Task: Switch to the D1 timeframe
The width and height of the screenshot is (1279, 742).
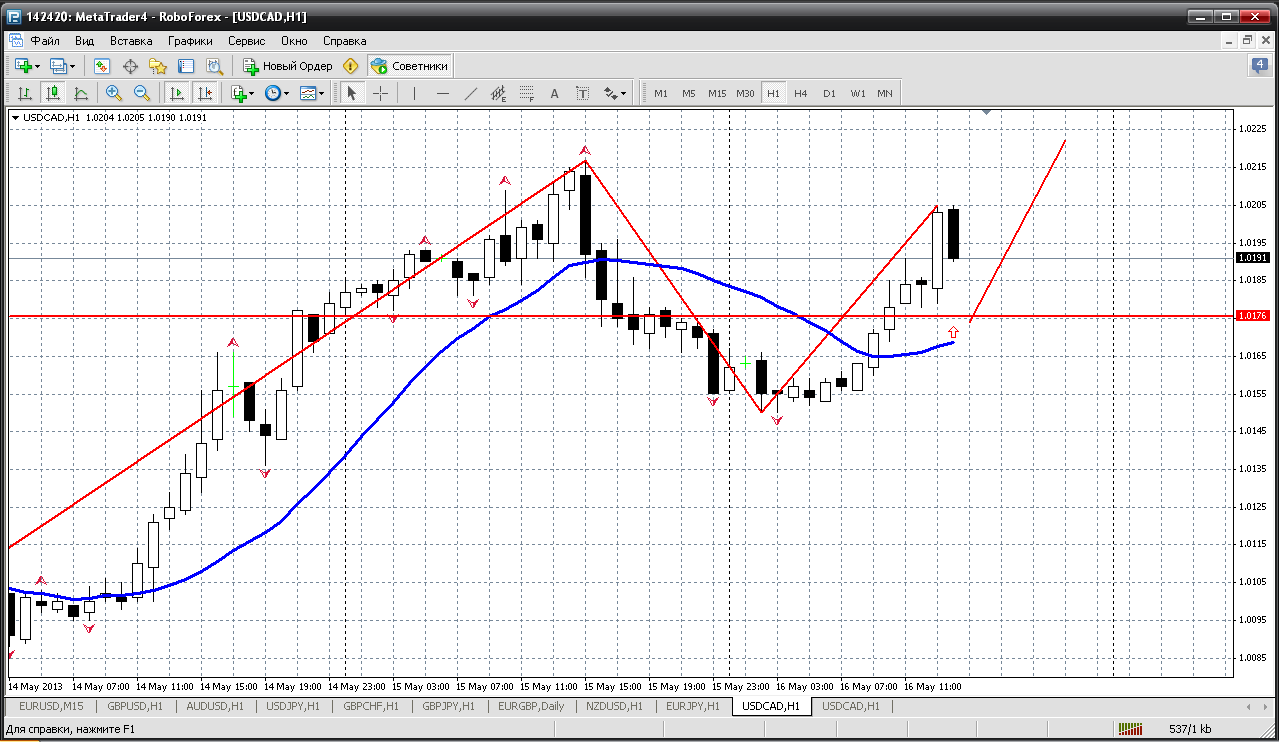Action: (x=829, y=93)
